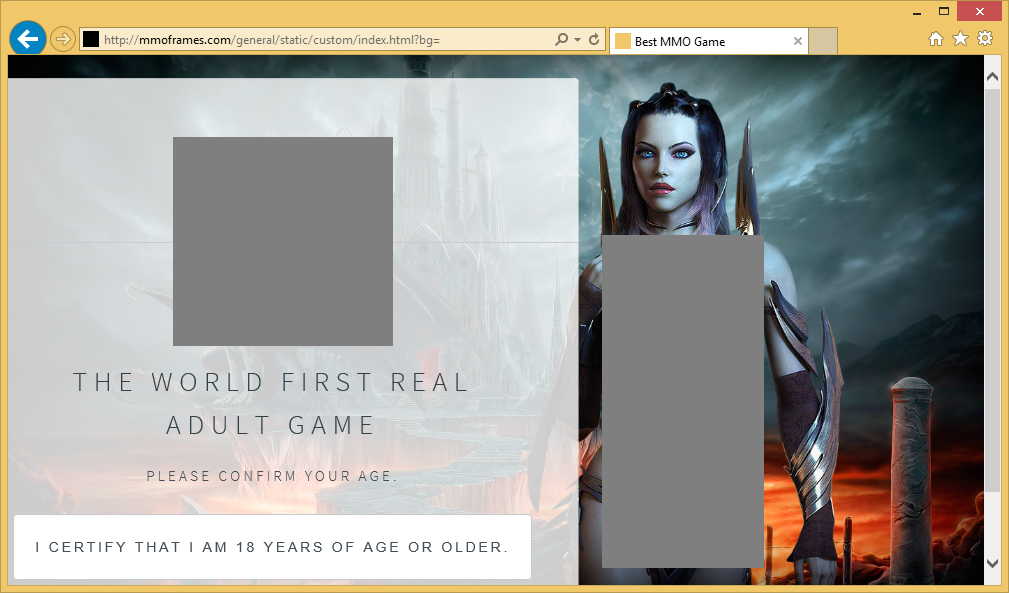
Task: Select the Best MMO Game tab
Action: click(x=700, y=42)
